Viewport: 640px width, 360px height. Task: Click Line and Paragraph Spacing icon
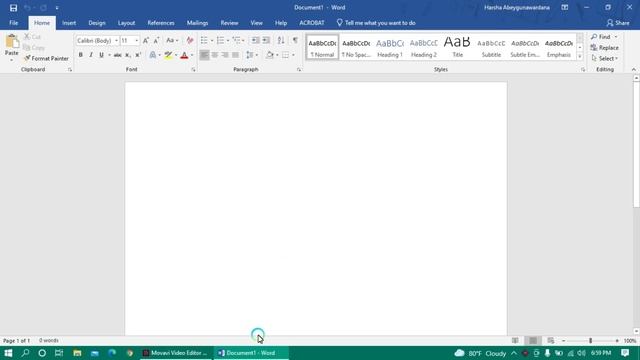[x=250, y=55]
